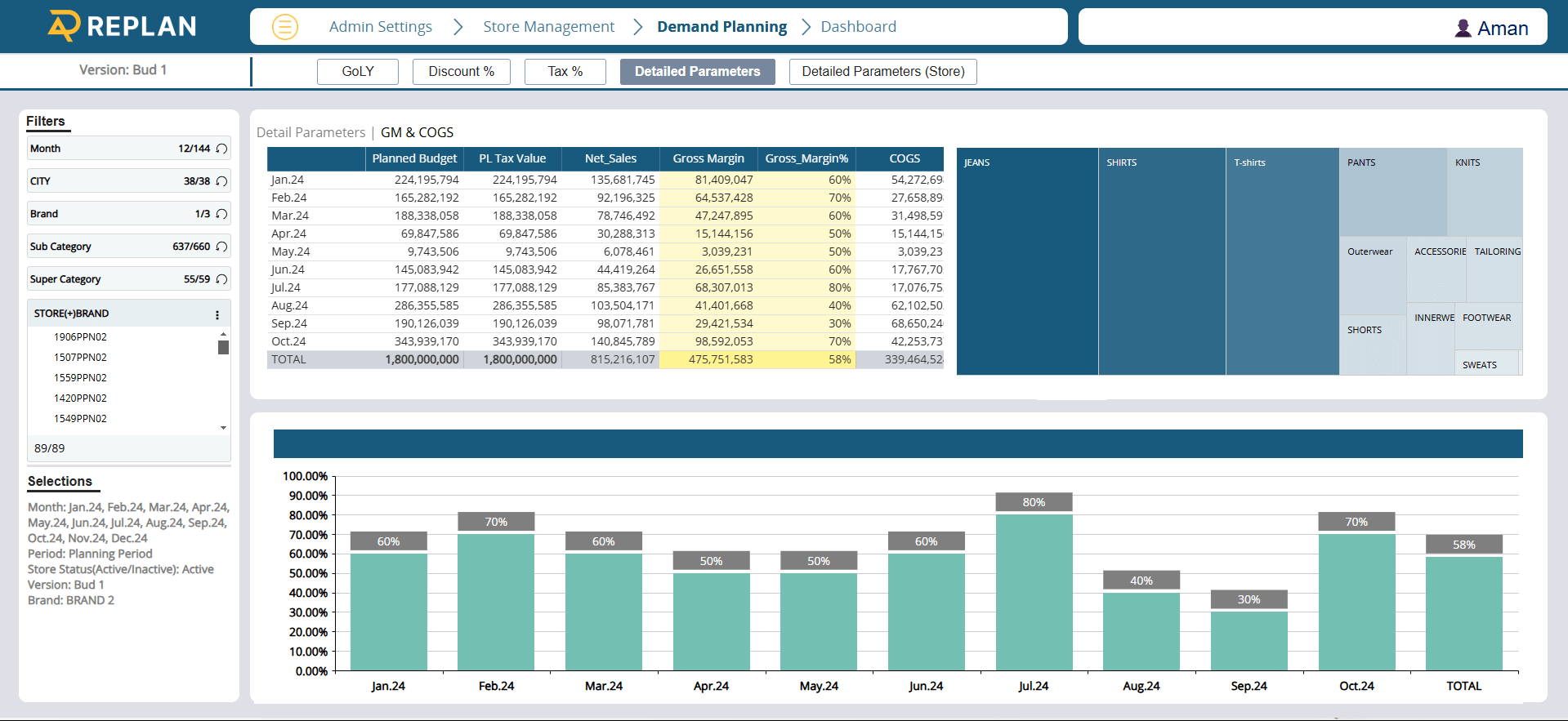Reset the Month filter with its refresh icon
The height and width of the screenshot is (721, 1568).
coord(221,149)
